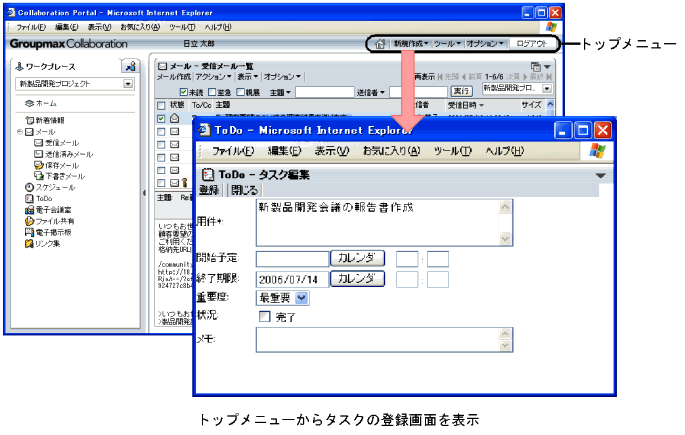Uncheck the 未読 filter checkbox
Screen dimensions: 685x435
[184, 92]
